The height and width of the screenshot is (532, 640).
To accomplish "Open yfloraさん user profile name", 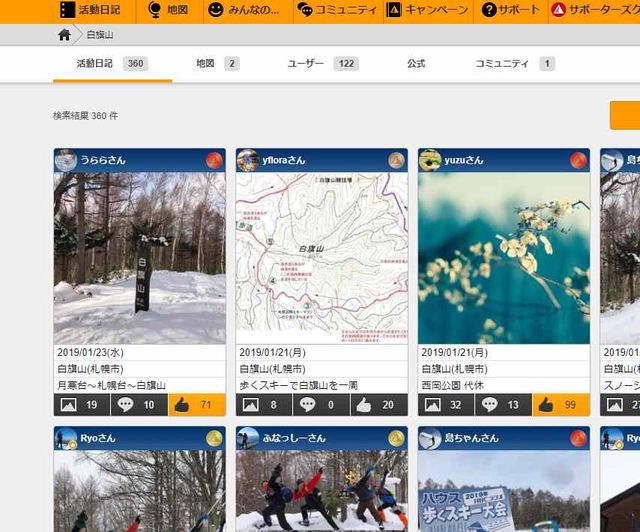I will click(284, 160).
